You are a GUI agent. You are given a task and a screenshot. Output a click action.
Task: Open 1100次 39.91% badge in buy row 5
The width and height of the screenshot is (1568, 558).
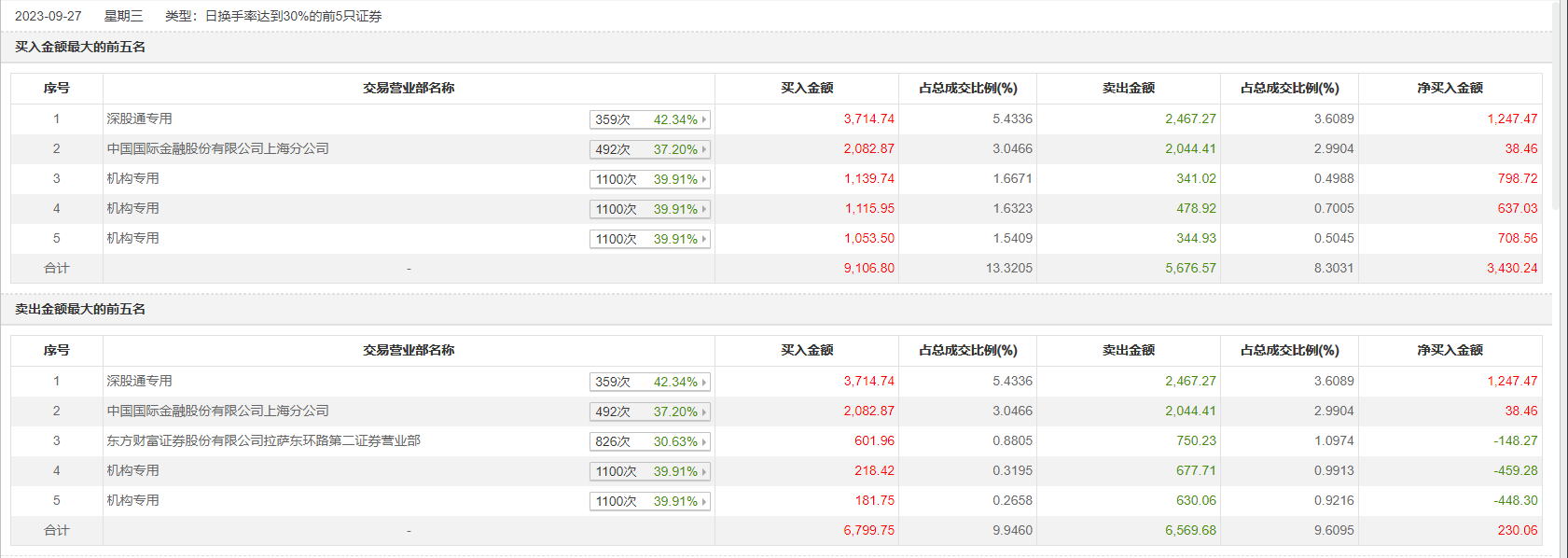pos(650,239)
